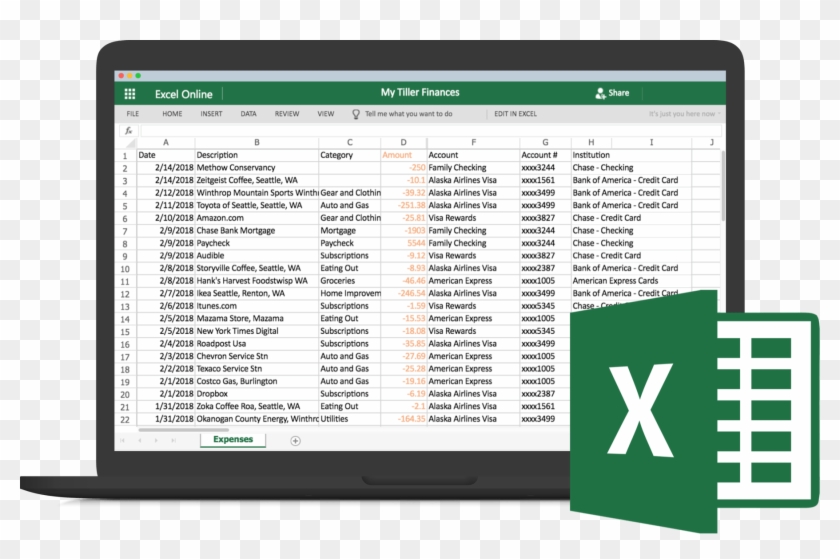Screen dimensions: 840x559
Task: Click the horizontal scrollbar thumb
Action: coord(183,429)
